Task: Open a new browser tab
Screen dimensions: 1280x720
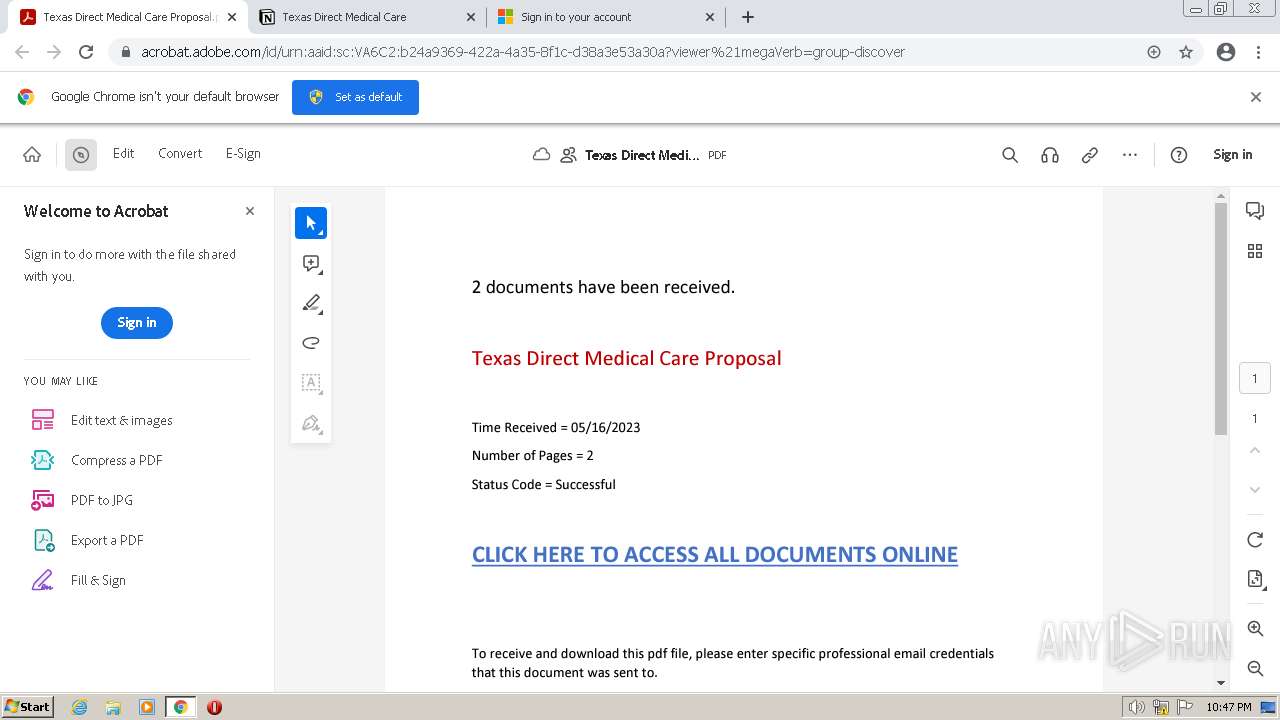Action: pos(748,17)
